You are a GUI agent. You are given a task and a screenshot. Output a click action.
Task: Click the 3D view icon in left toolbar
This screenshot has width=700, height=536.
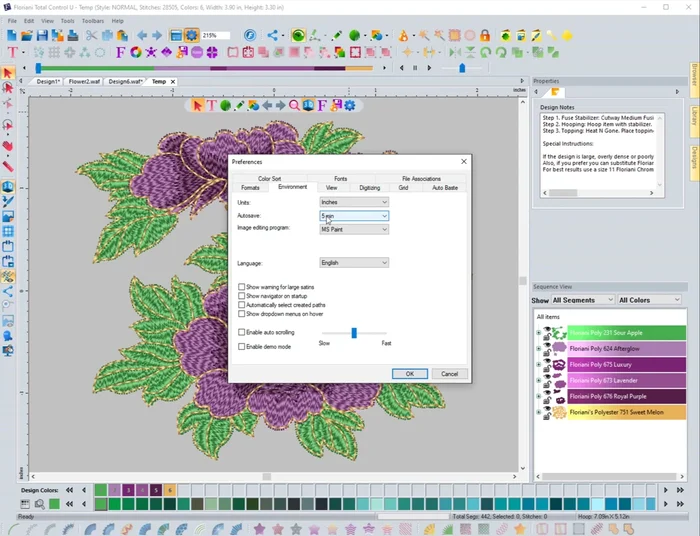[x=8, y=186]
